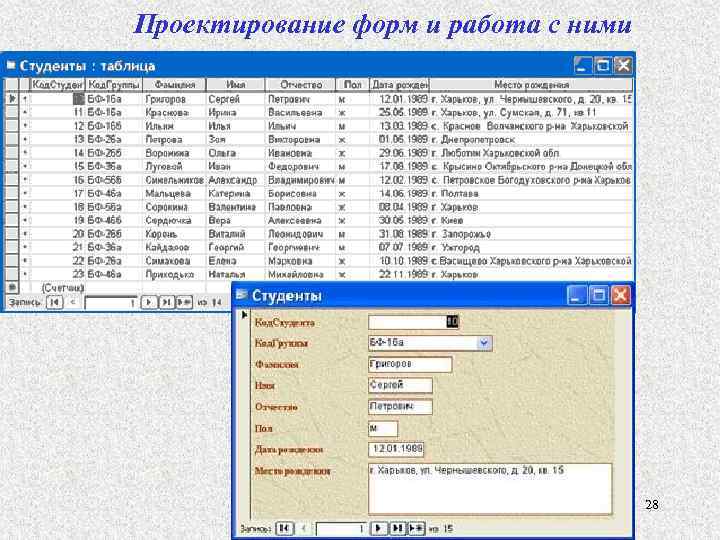The height and width of the screenshot is (540, 720).
Task: Select the Фамилия column header
Action: (174, 84)
